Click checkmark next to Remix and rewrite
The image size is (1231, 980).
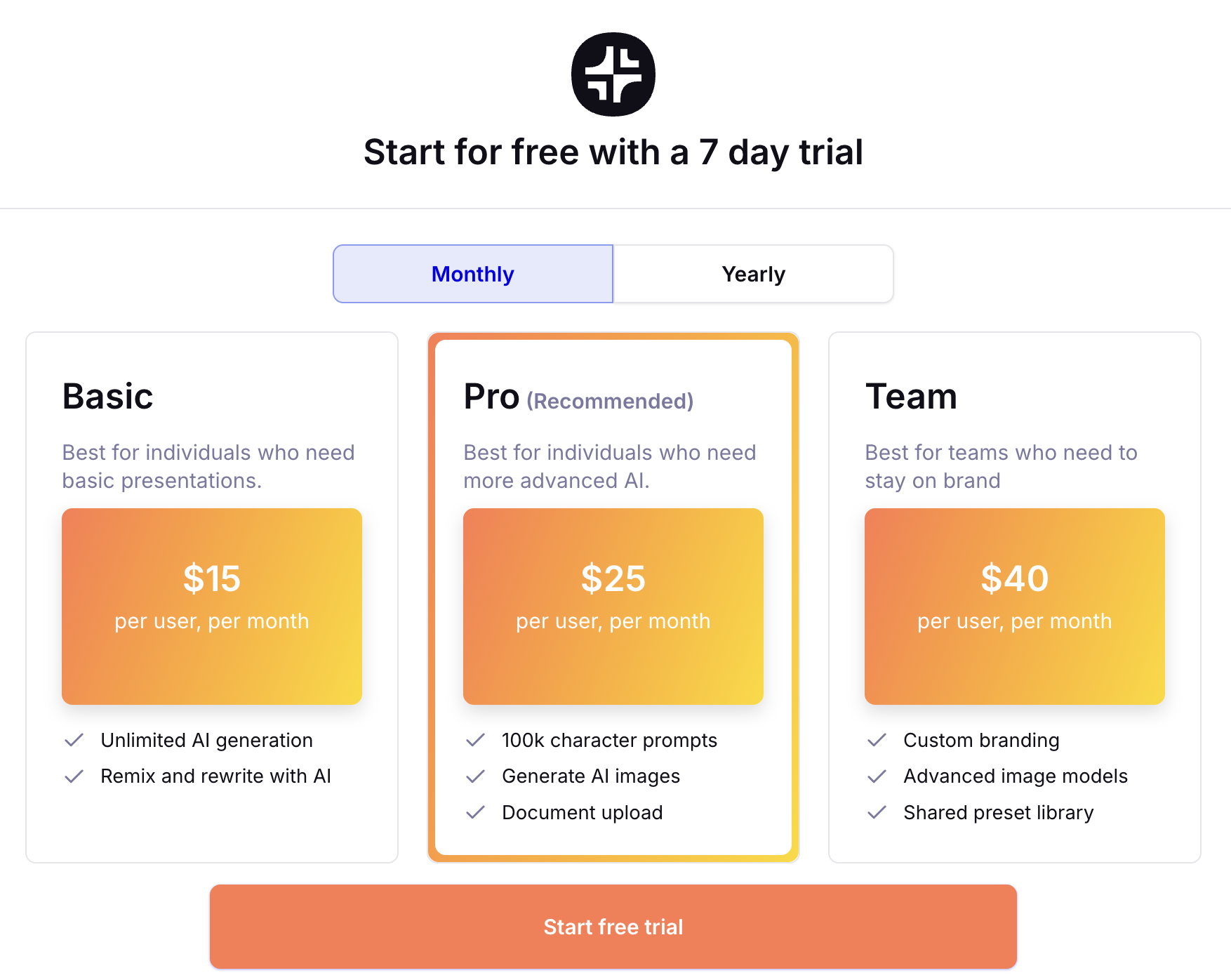(x=74, y=776)
